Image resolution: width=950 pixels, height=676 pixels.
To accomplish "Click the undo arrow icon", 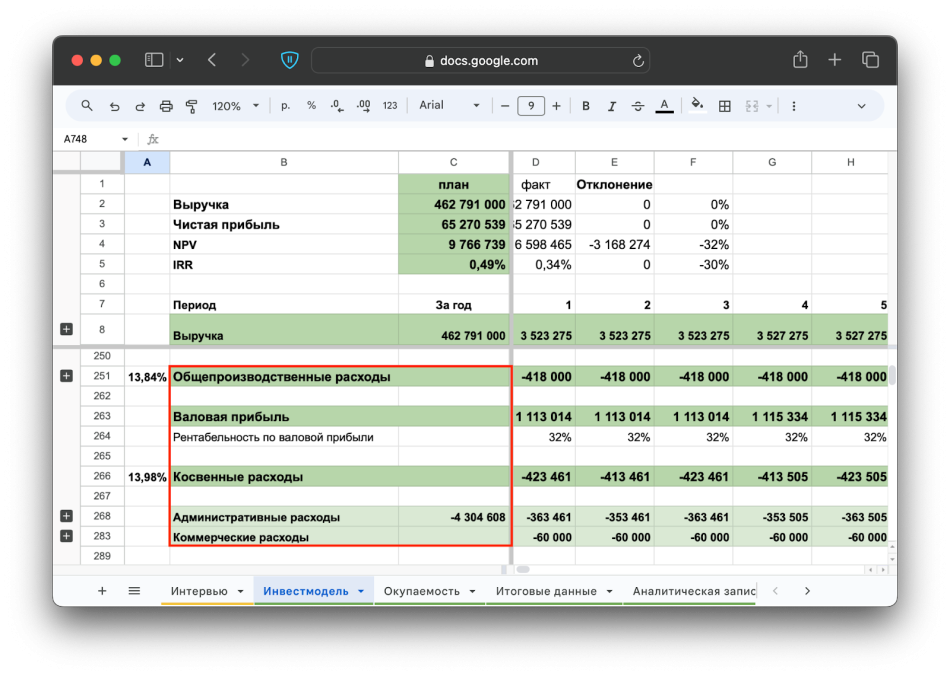I will click(114, 106).
